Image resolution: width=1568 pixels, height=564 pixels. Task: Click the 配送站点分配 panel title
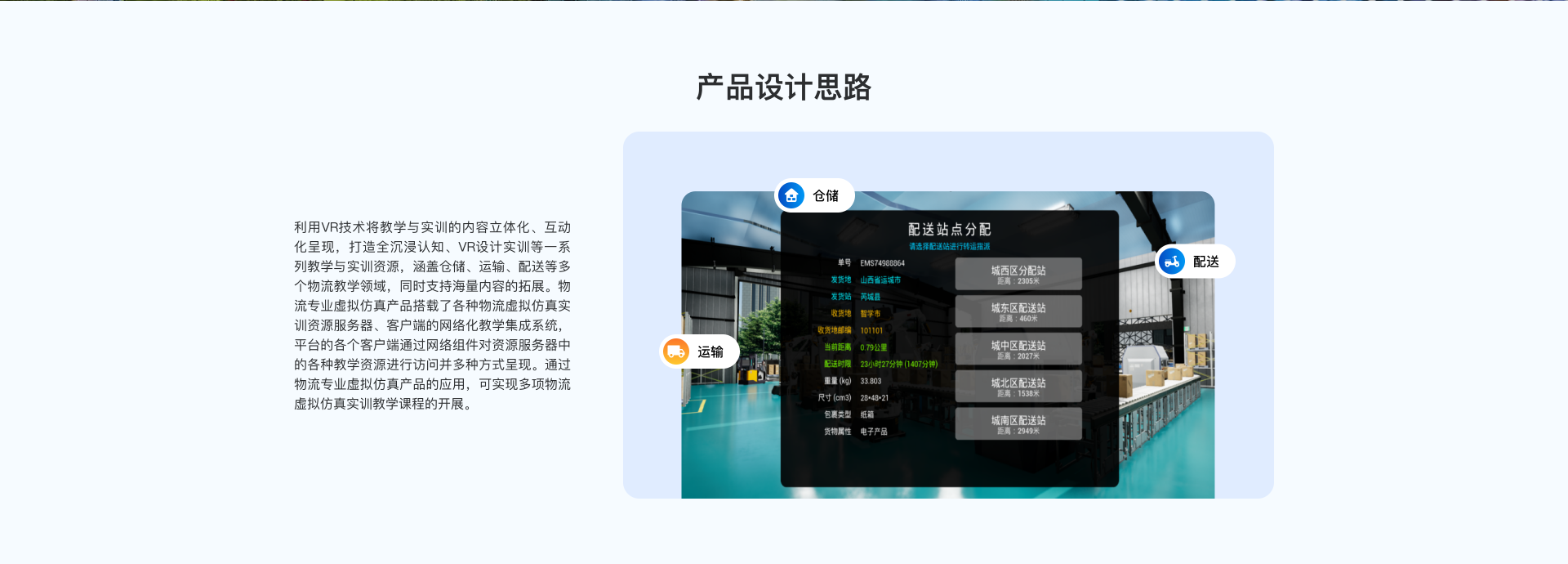click(x=950, y=230)
